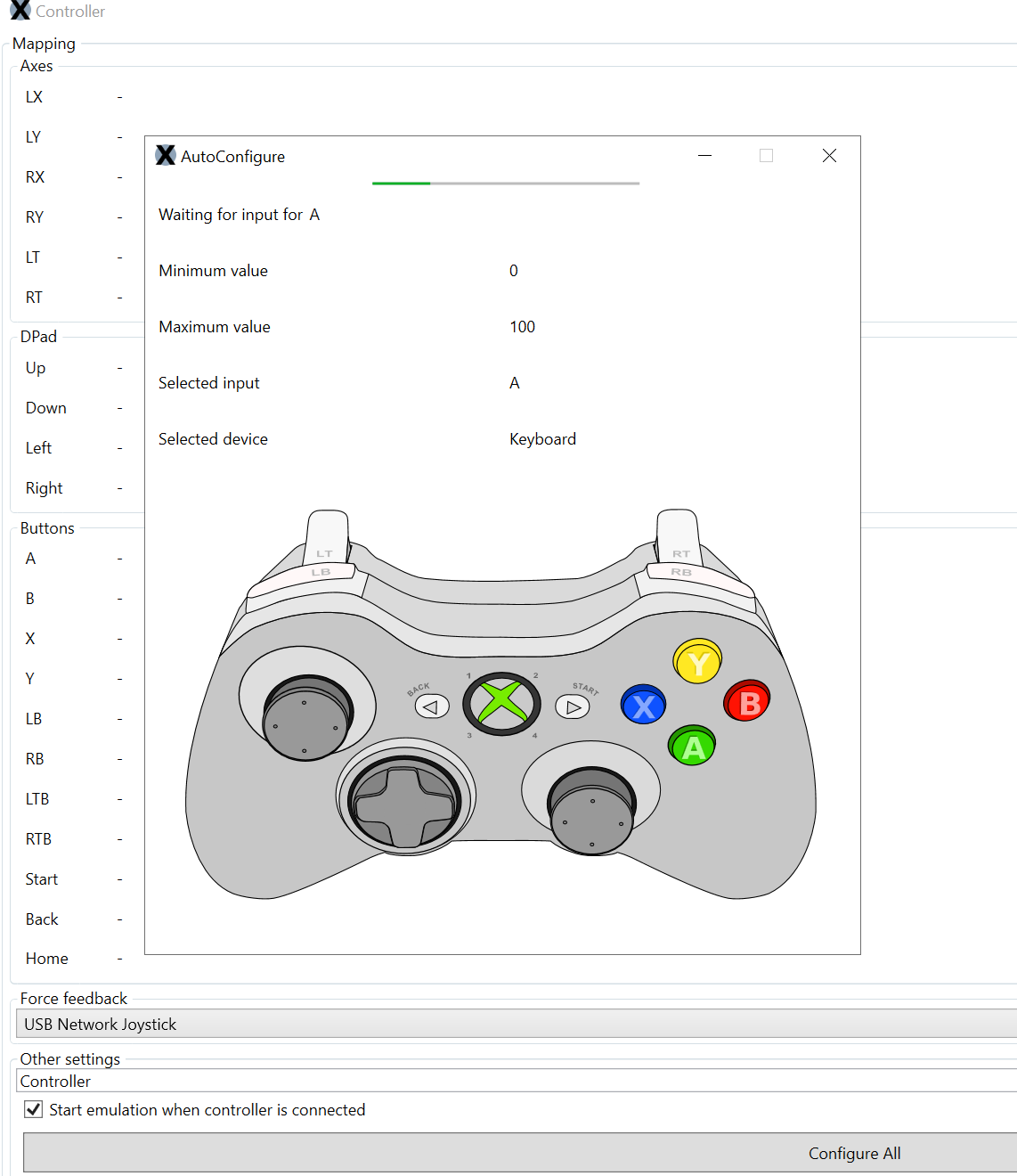This screenshot has width=1017, height=1176.
Task: Open the Force feedback USB Network Joystick dropdown
Action: tap(517, 1024)
